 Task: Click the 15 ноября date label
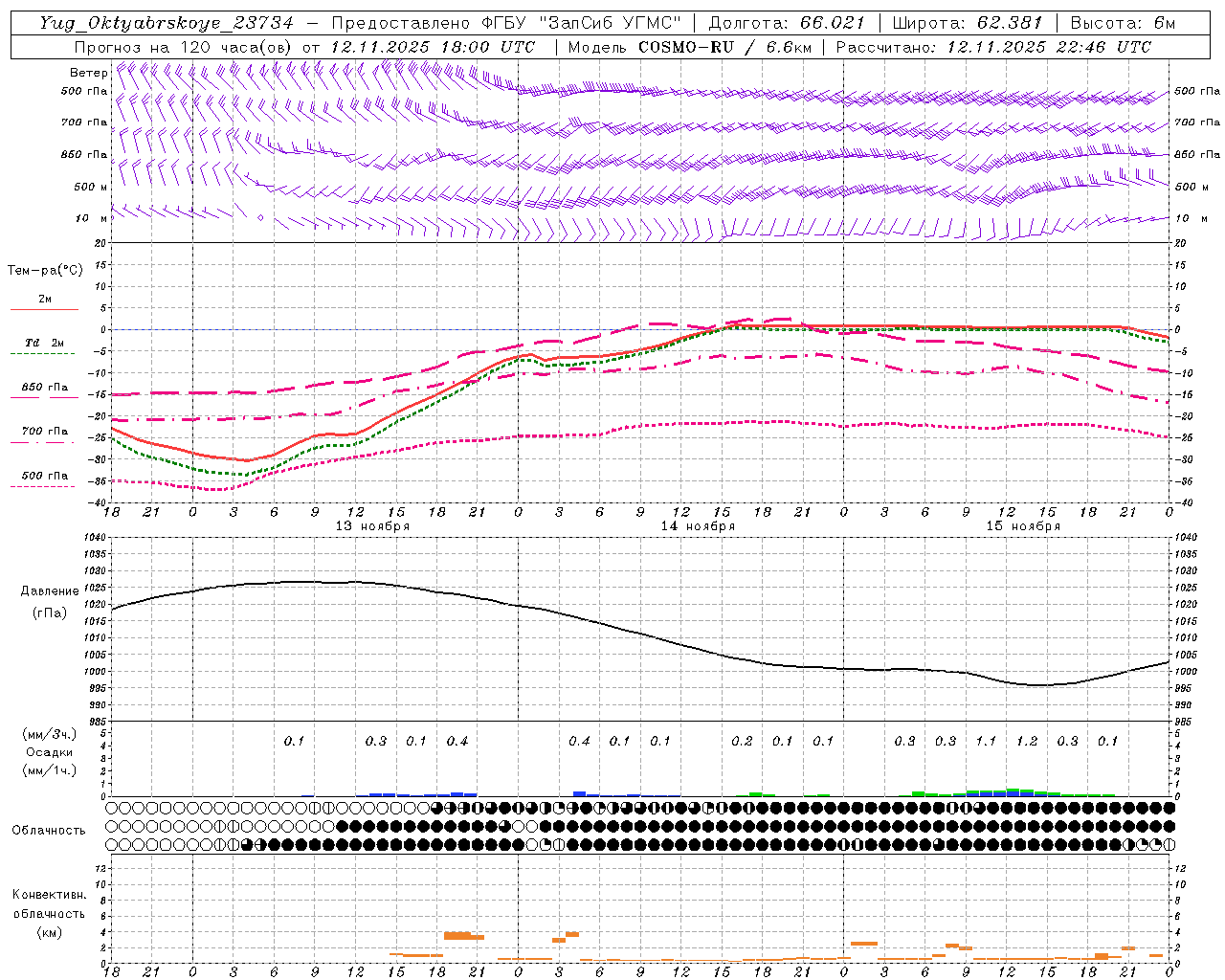coord(1023,526)
